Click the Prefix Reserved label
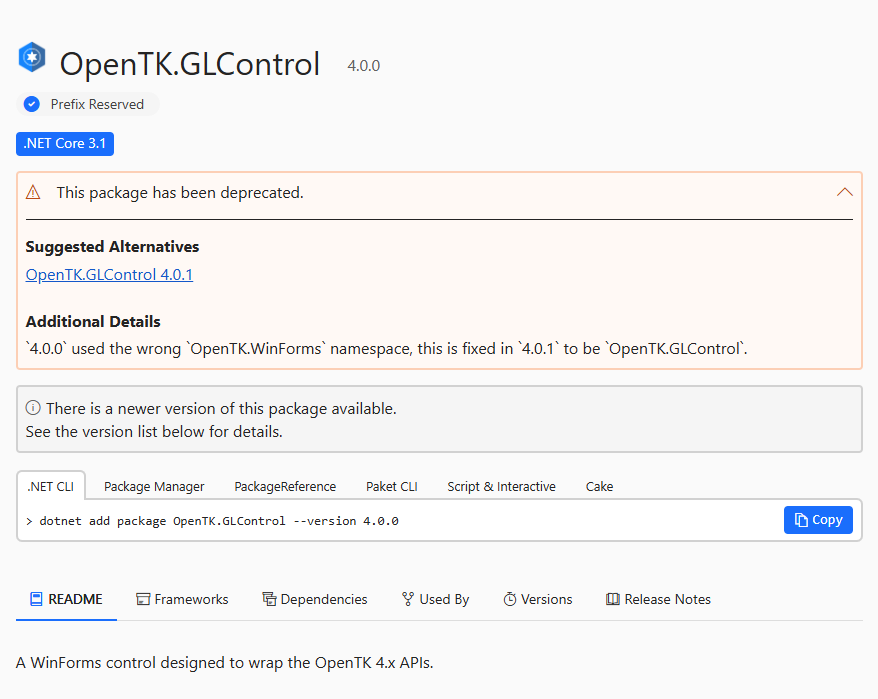 [x=97, y=104]
